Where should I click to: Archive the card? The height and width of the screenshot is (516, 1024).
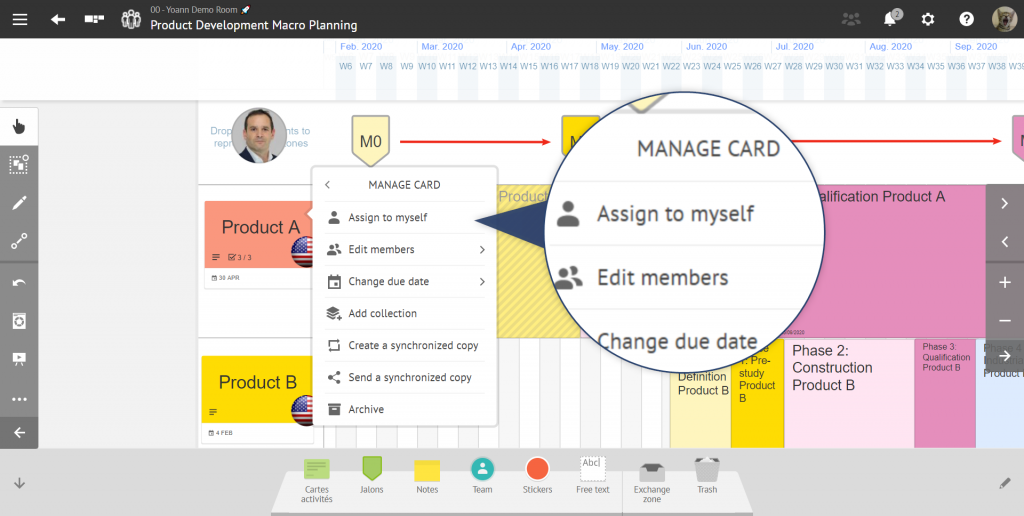click(x=404, y=410)
